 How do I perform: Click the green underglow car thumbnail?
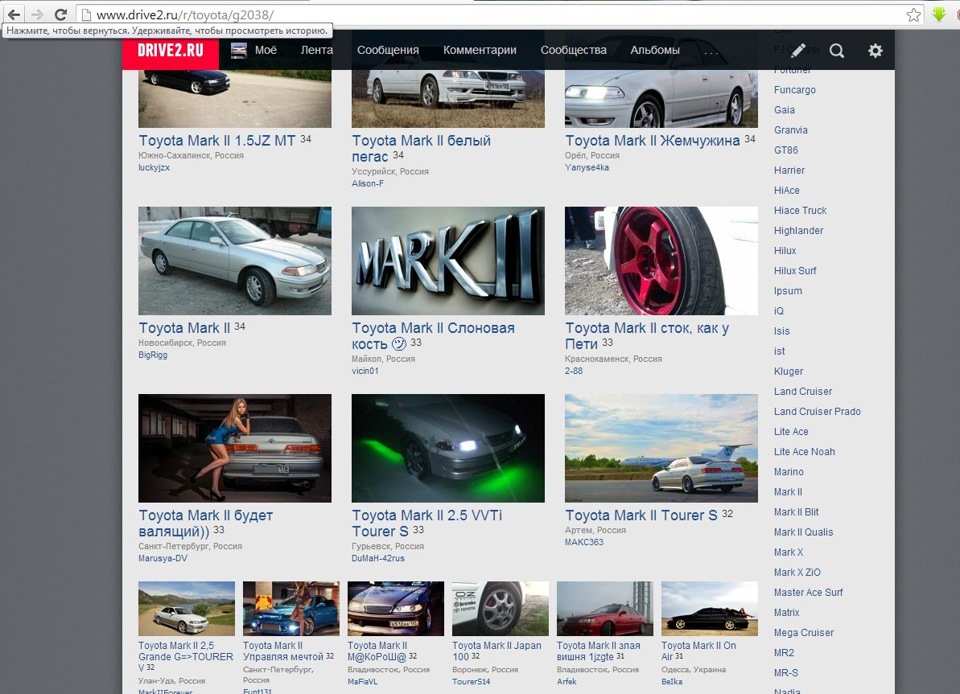448,448
